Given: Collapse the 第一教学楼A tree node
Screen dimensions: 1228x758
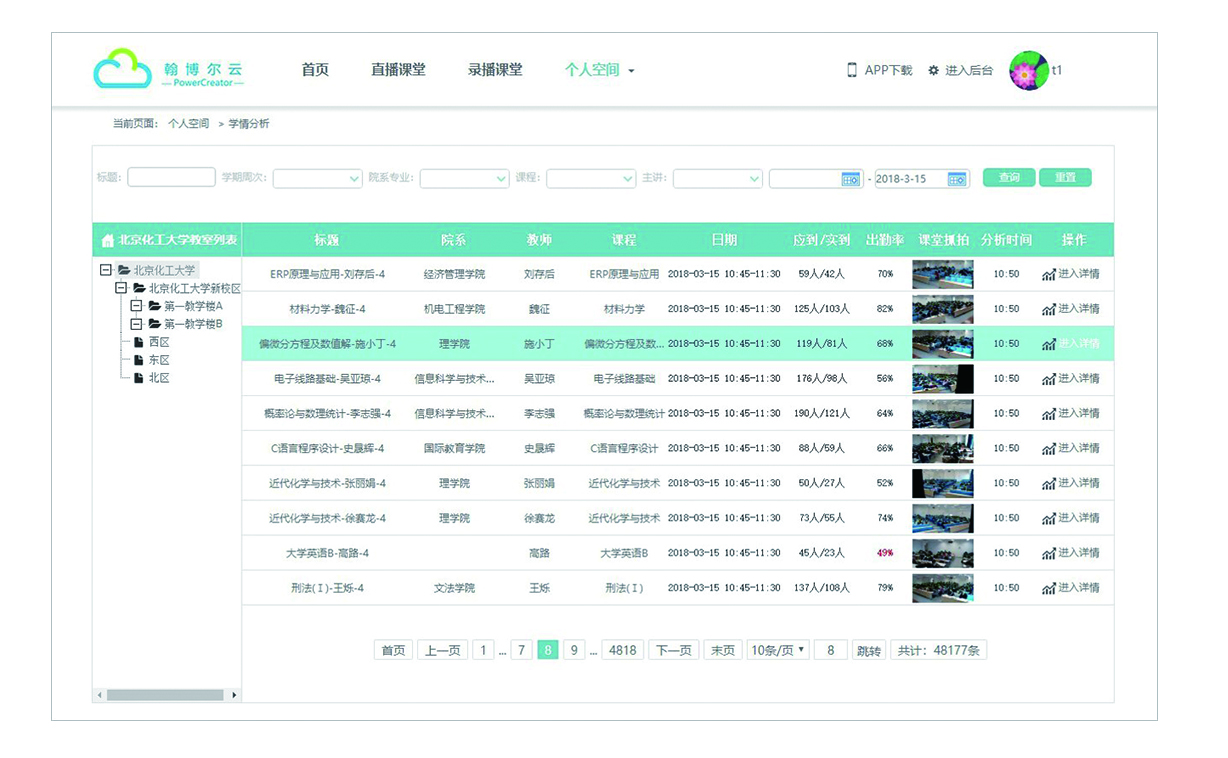Looking at the screenshot, I should click(137, 306).
